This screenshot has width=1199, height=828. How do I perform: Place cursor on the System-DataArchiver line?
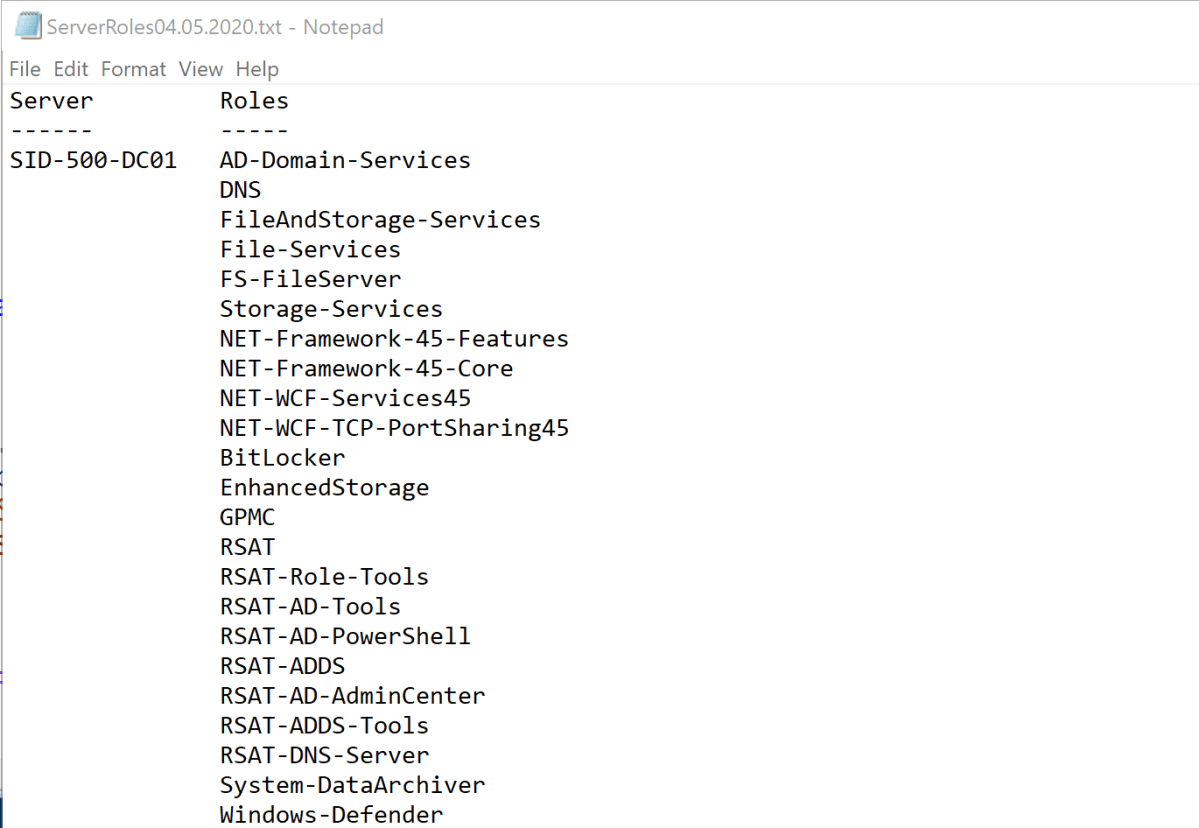tap(352, 785)
